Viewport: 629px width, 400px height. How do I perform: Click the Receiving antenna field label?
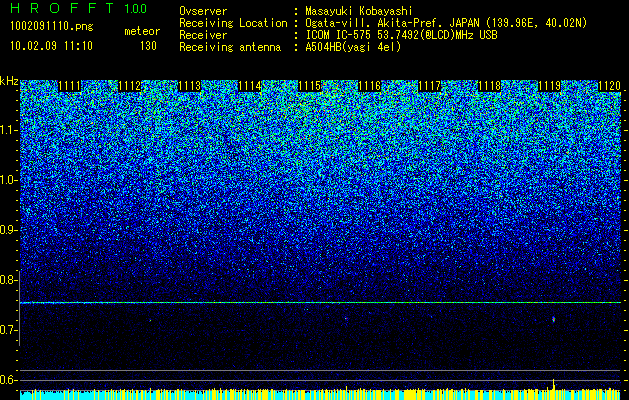coord(230,47)
